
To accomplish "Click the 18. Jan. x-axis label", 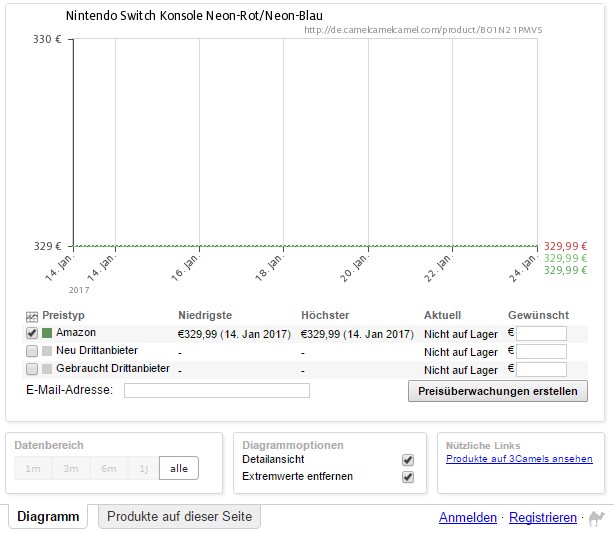I will pyautogui.click(x=269, y=268).
